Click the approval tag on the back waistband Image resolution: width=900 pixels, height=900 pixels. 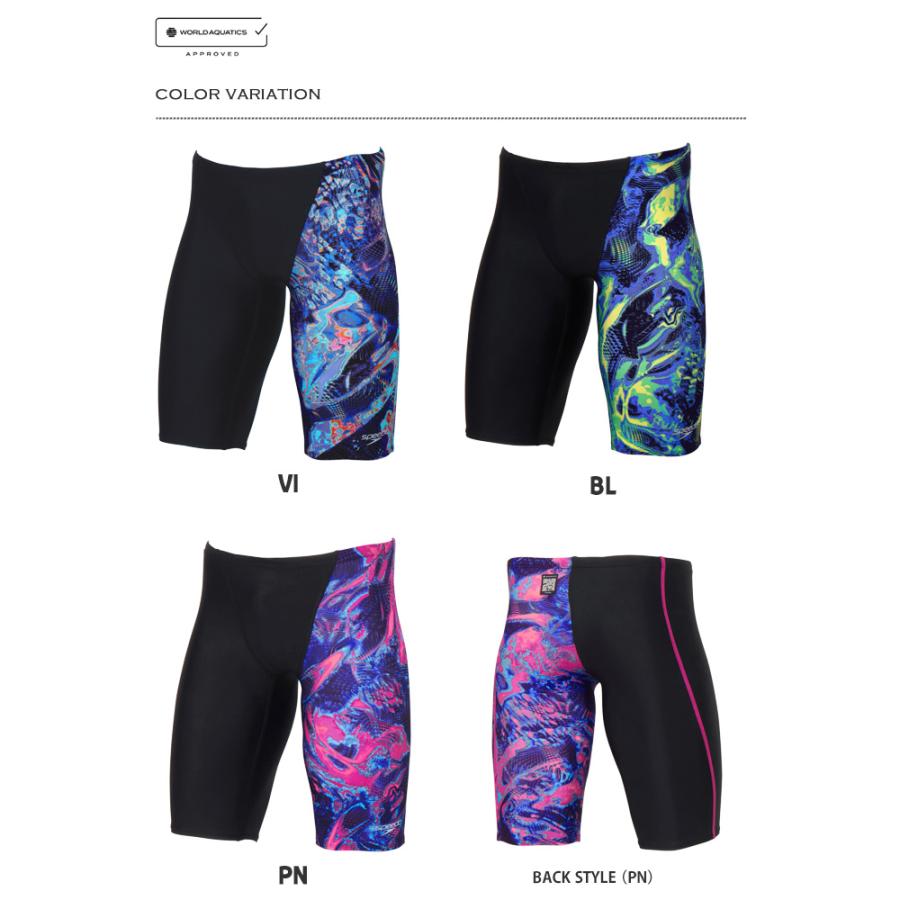[x=550, y=585]
